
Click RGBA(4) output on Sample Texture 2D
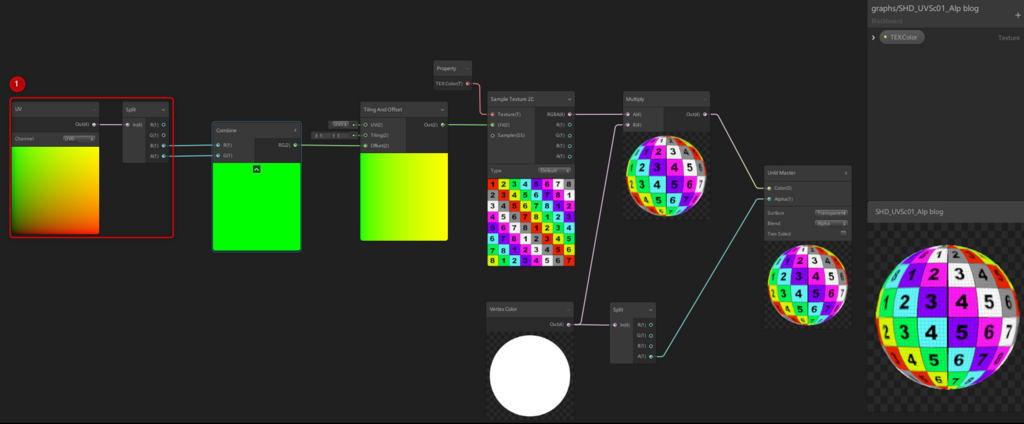569,114
